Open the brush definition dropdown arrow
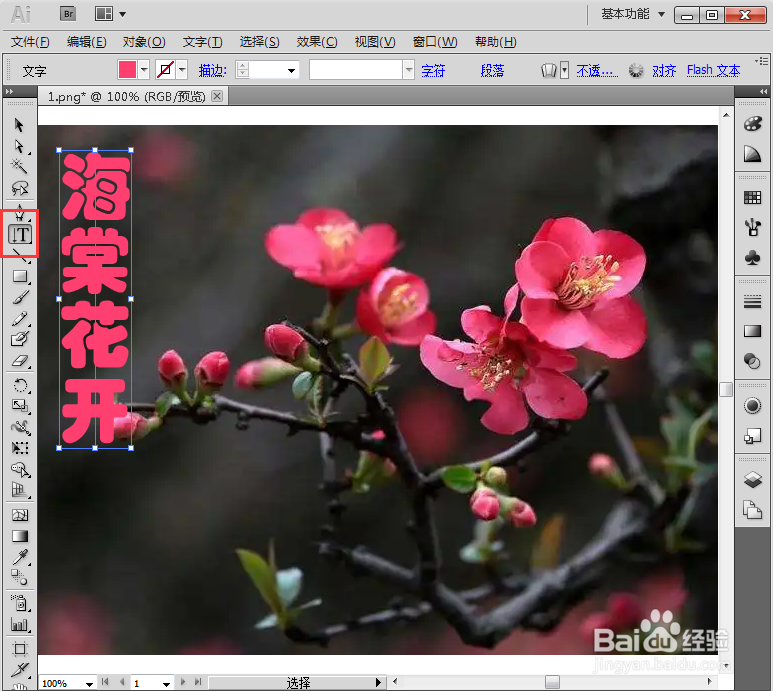Viewport: 773px width, 691px height. [x=409, y=70]
